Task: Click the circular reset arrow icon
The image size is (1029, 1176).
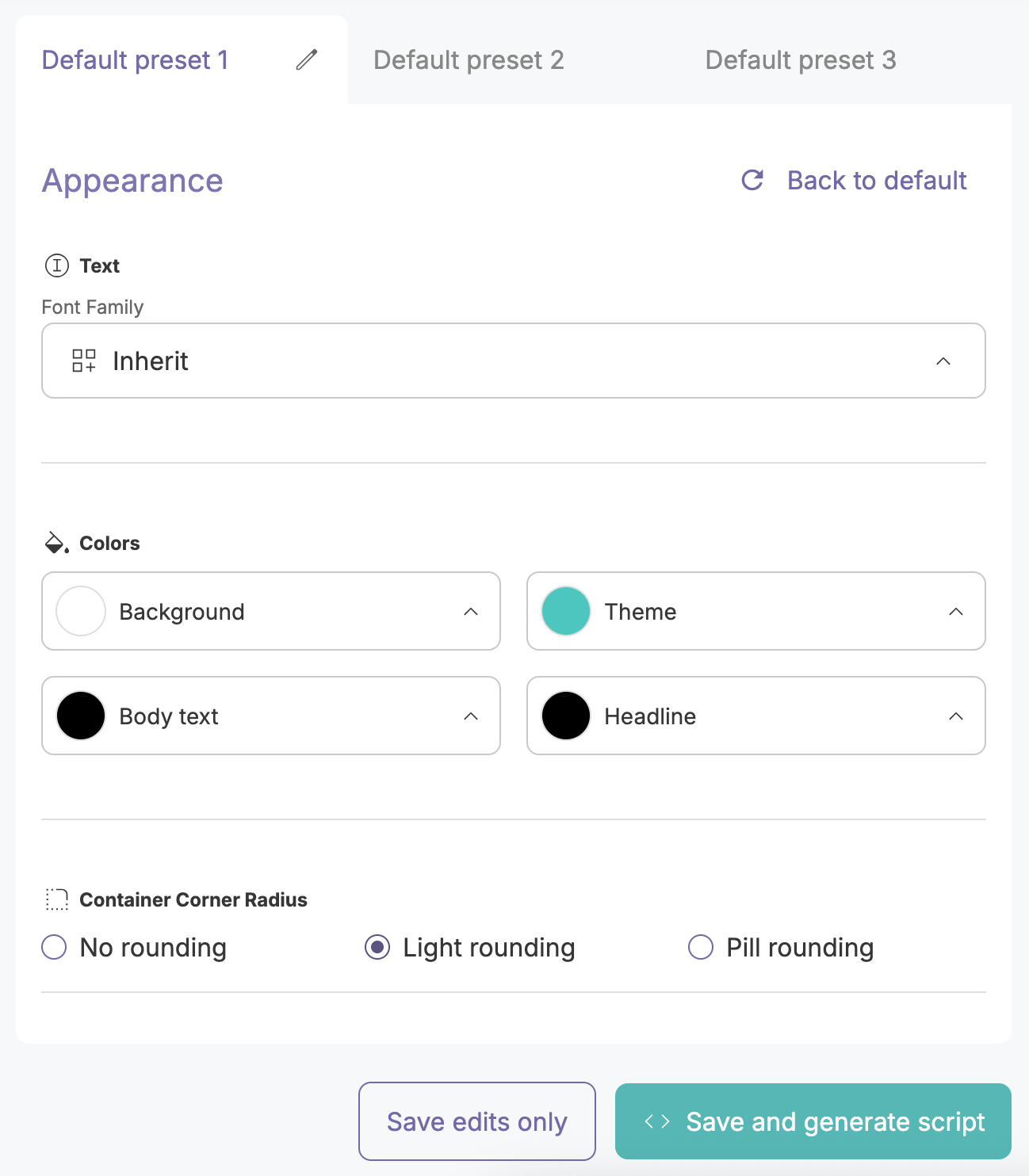Action: coord(752,180)
